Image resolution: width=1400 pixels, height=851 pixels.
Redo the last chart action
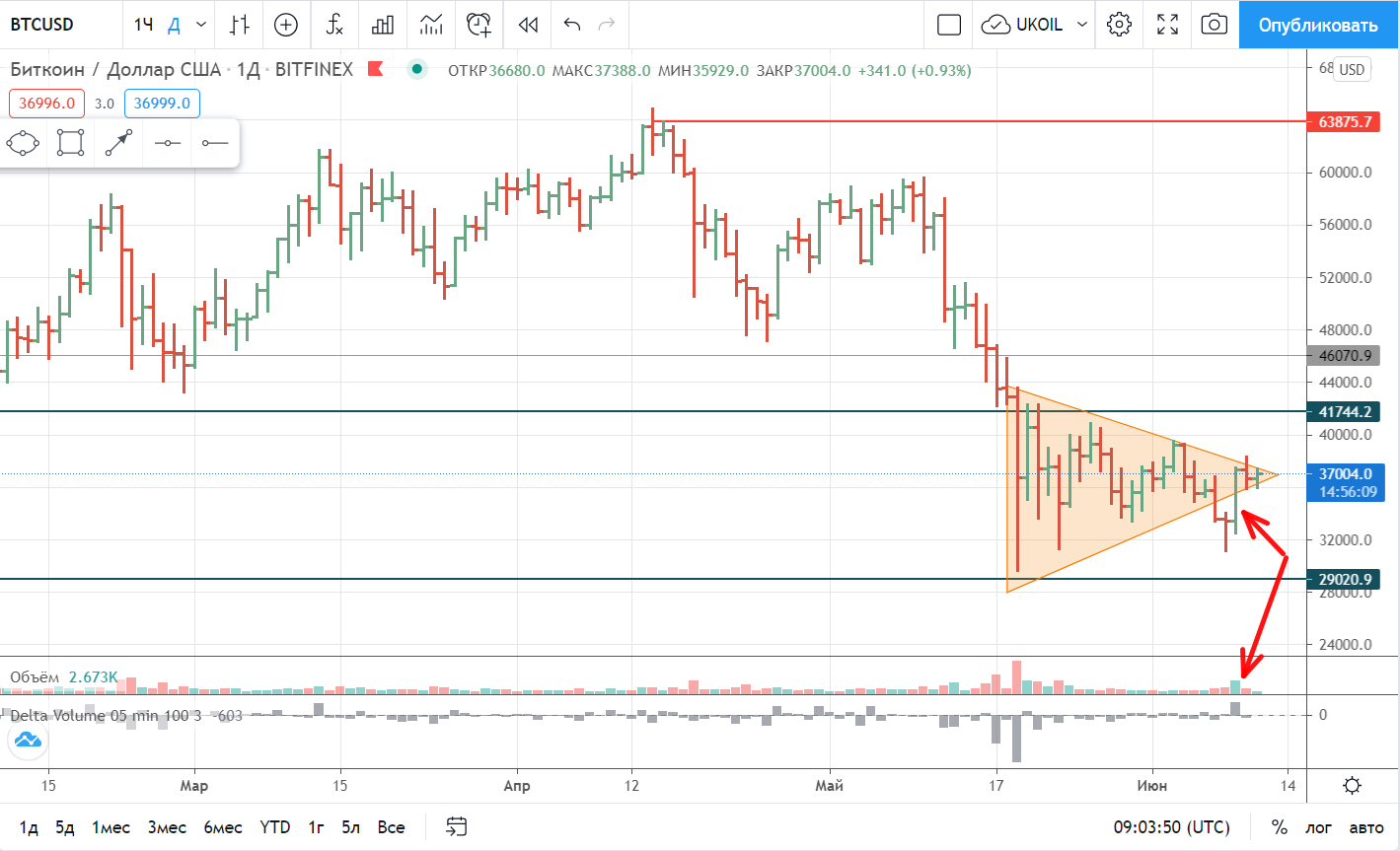(607, 25)
